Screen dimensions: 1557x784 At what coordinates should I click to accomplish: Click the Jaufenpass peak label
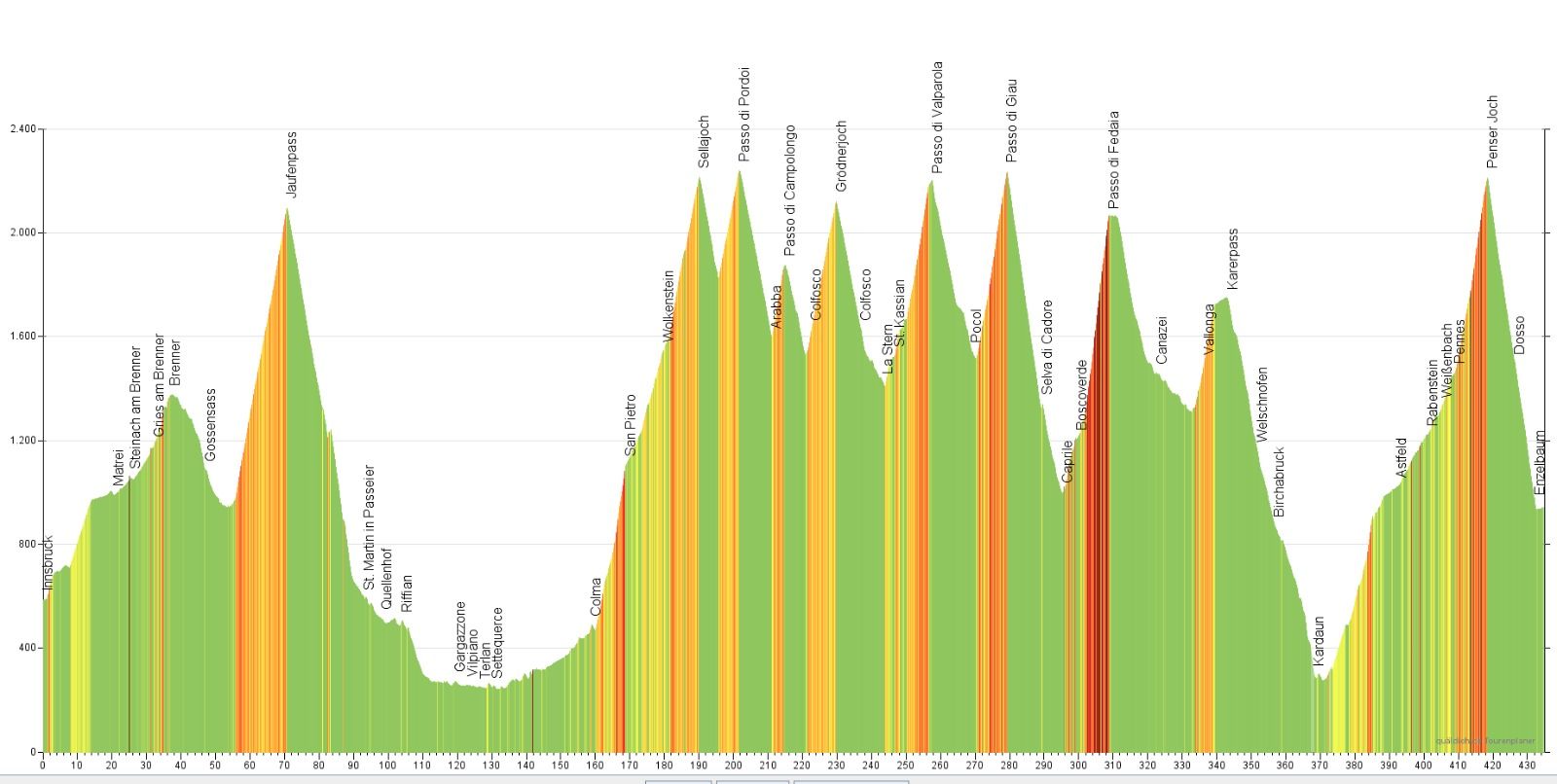pyautogui.click(x=291, y=164)
